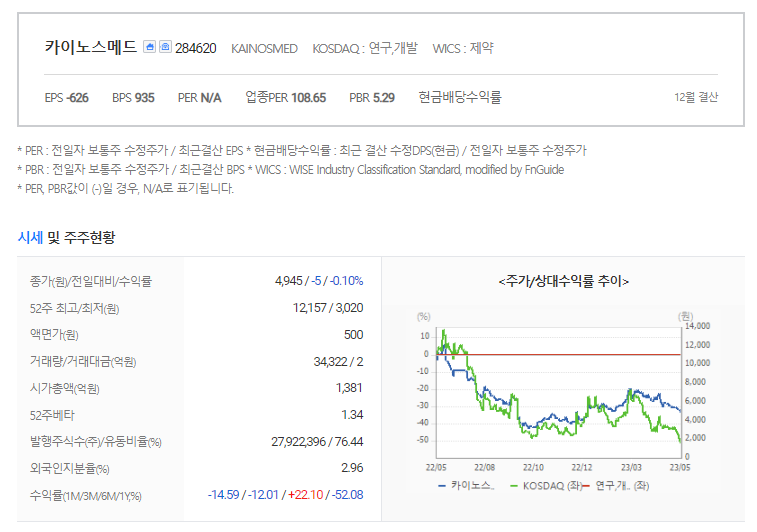Select the 외국인지분율(%) row label
Image resolution: width=757 pixels, height=532 pixels.
[x=70, y=468]
